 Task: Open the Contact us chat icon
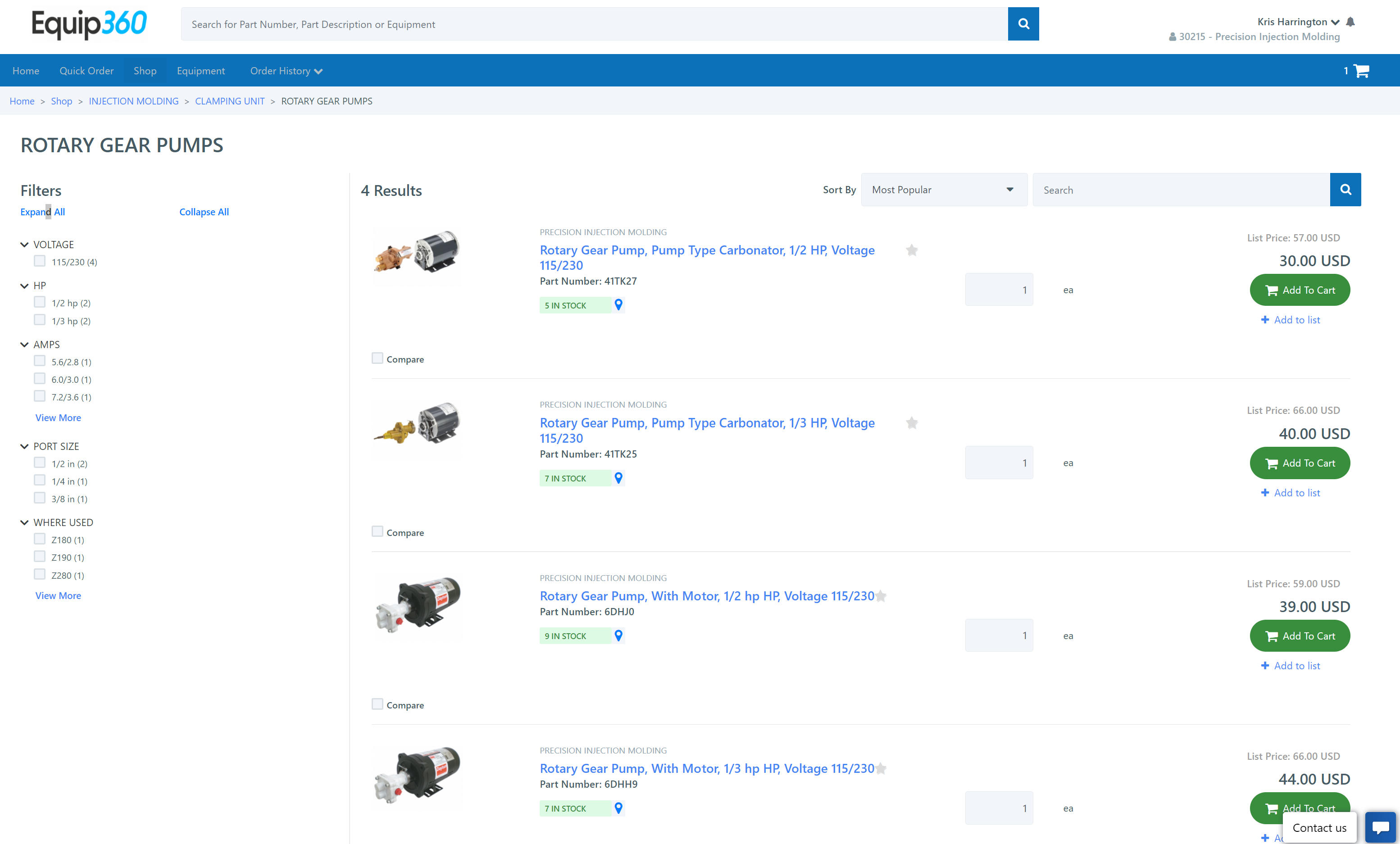1380,827
